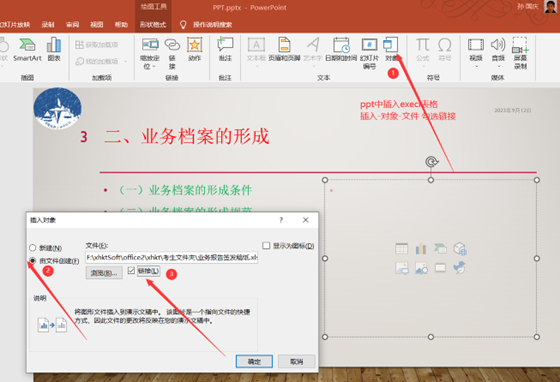Switch to the Review (审阅) tab
This screenshot has width=560, height=382.
[x=72, y=24]
